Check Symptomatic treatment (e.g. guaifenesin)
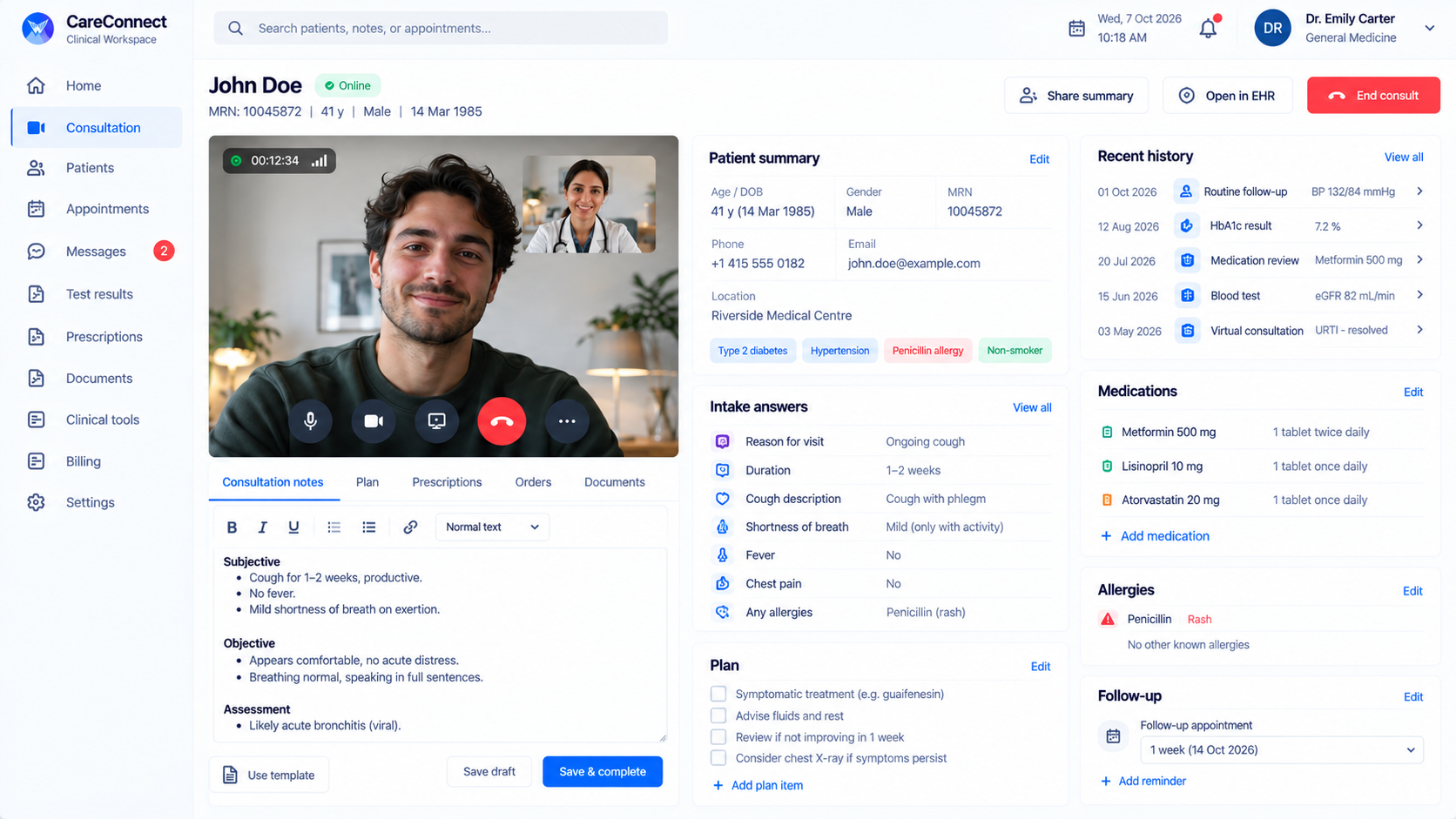 [718, 694]
